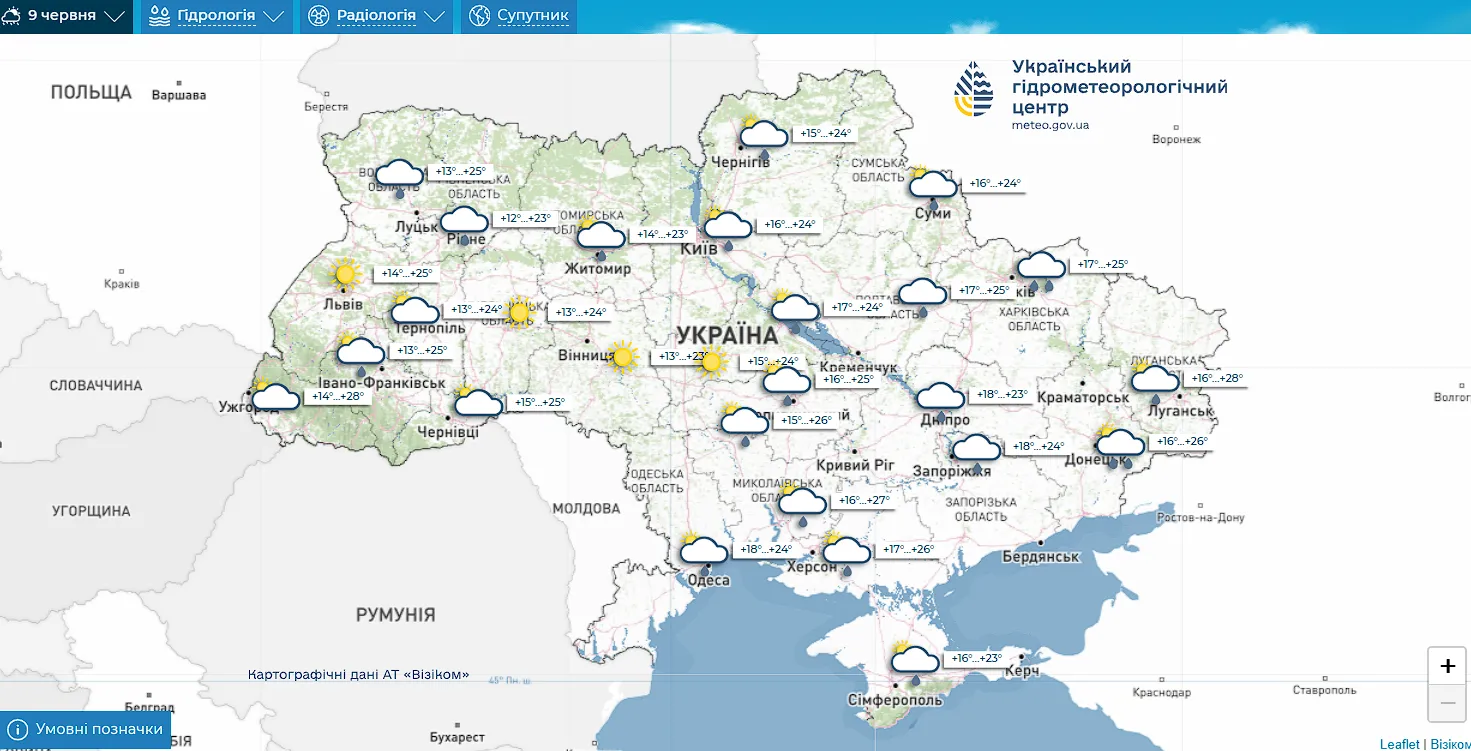Select the weather icon at Ужгород
The image size is (1471, 751).
275,398
